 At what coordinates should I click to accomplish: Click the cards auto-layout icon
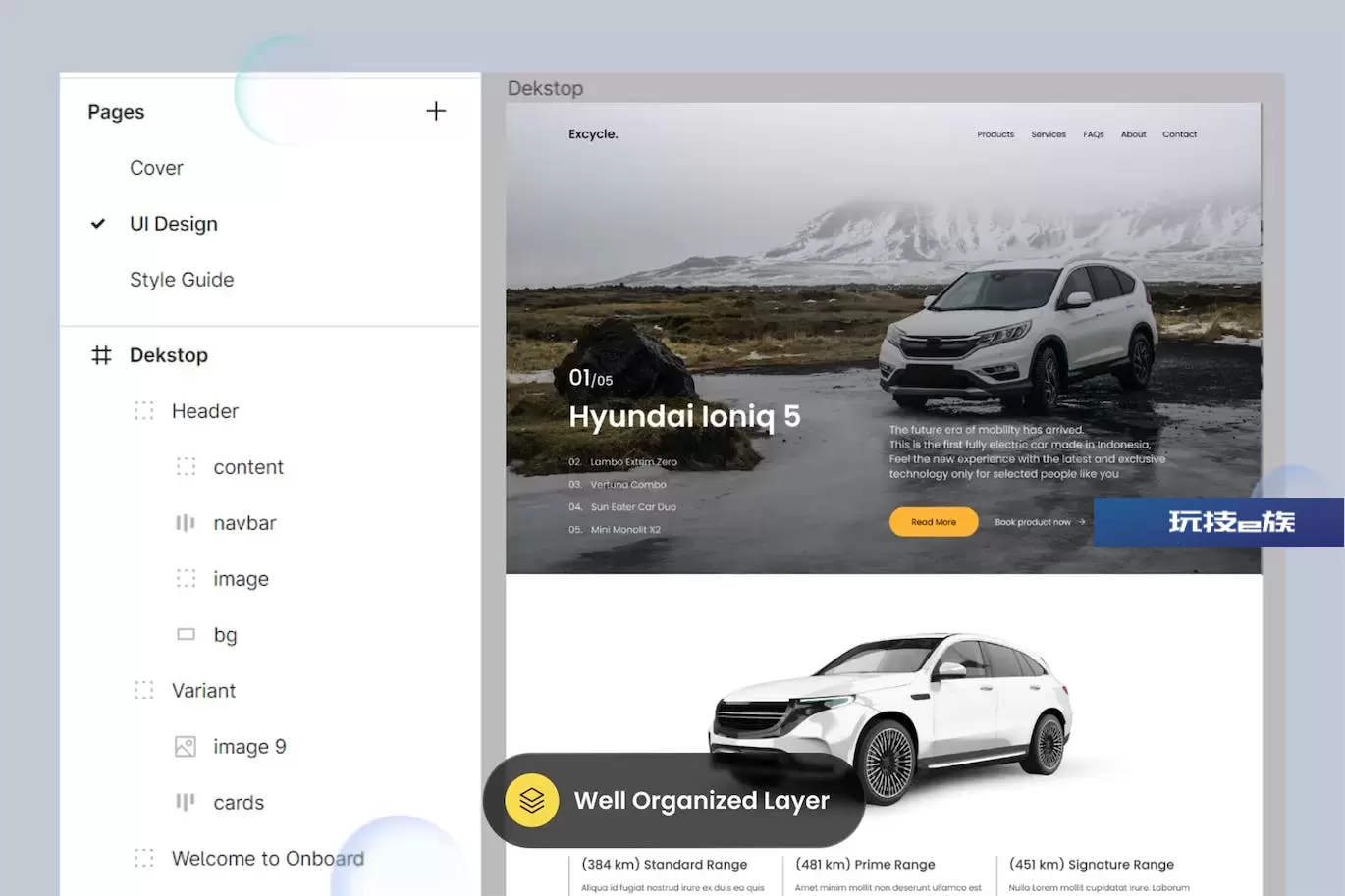[x=186, y=803]
